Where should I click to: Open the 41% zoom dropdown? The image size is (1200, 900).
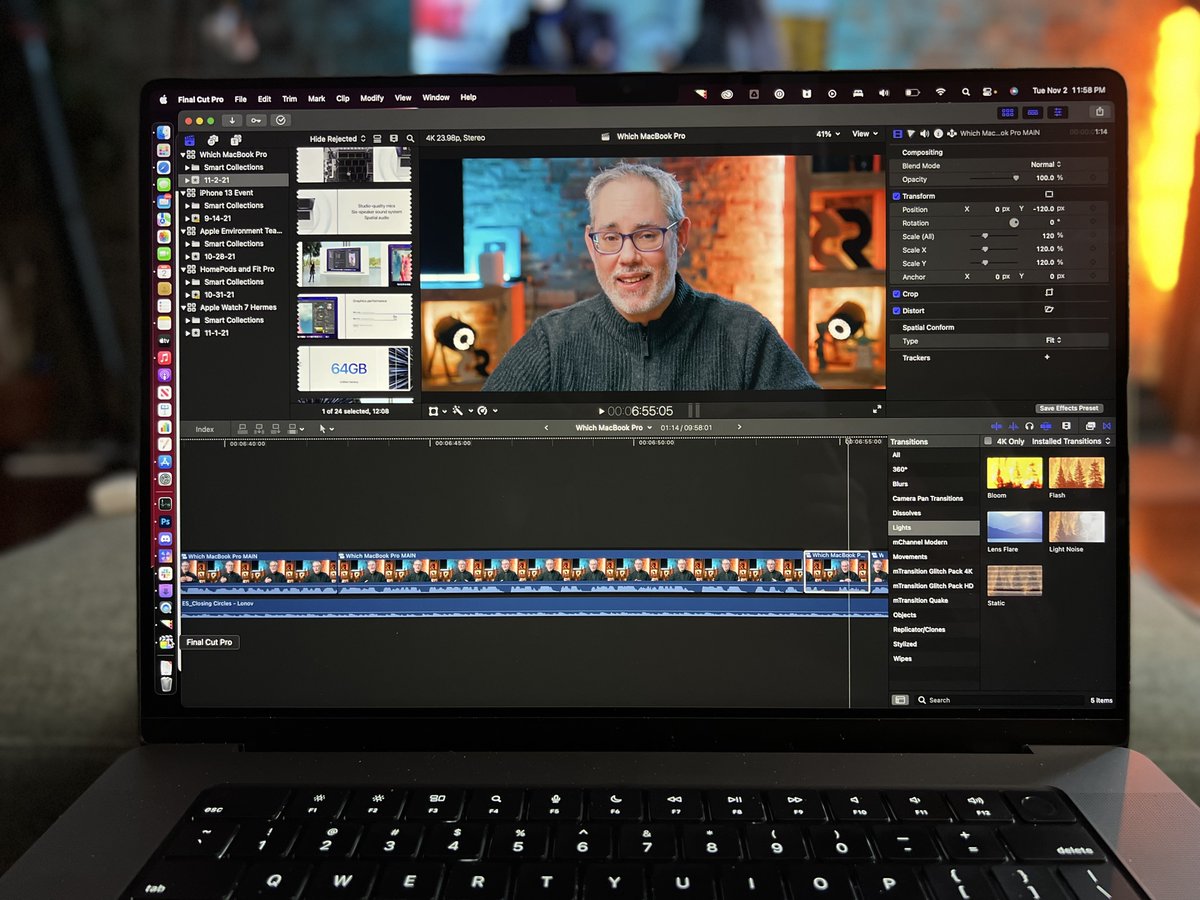pyautogui.click(x=828, y=134)
